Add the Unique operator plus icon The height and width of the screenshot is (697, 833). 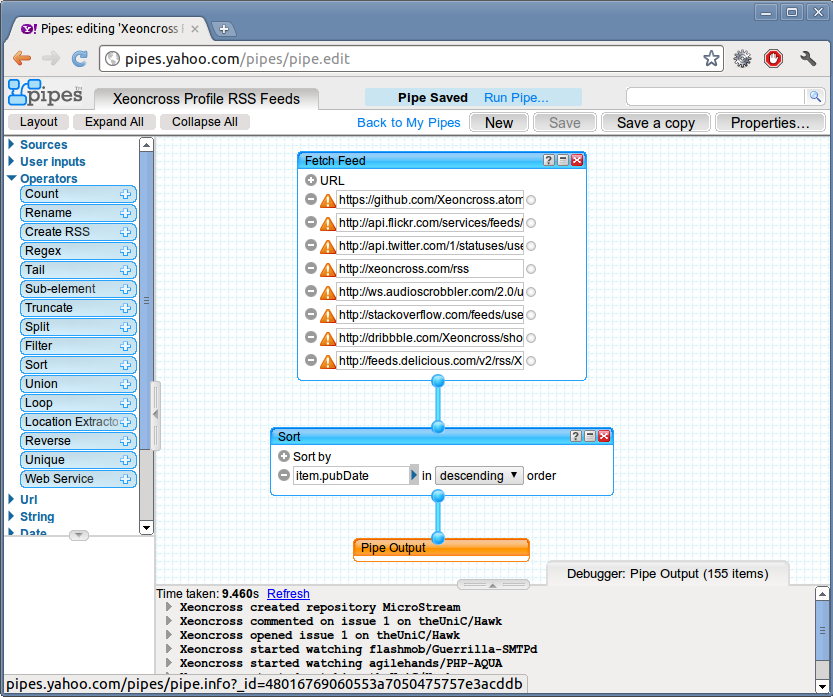(x=125, y=460)
